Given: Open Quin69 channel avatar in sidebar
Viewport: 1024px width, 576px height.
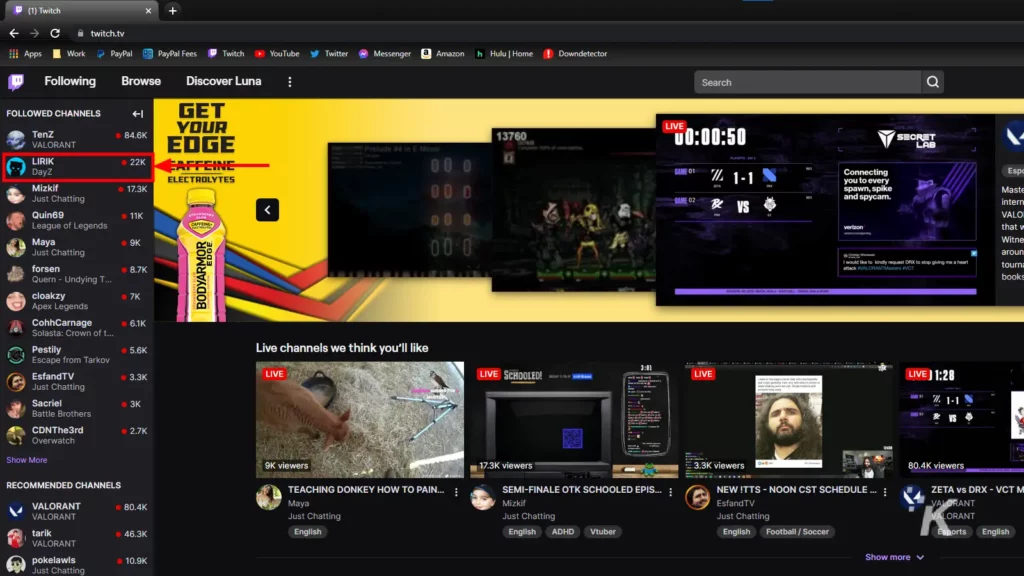Looking at the screenshot, I should tap(16, 220).
